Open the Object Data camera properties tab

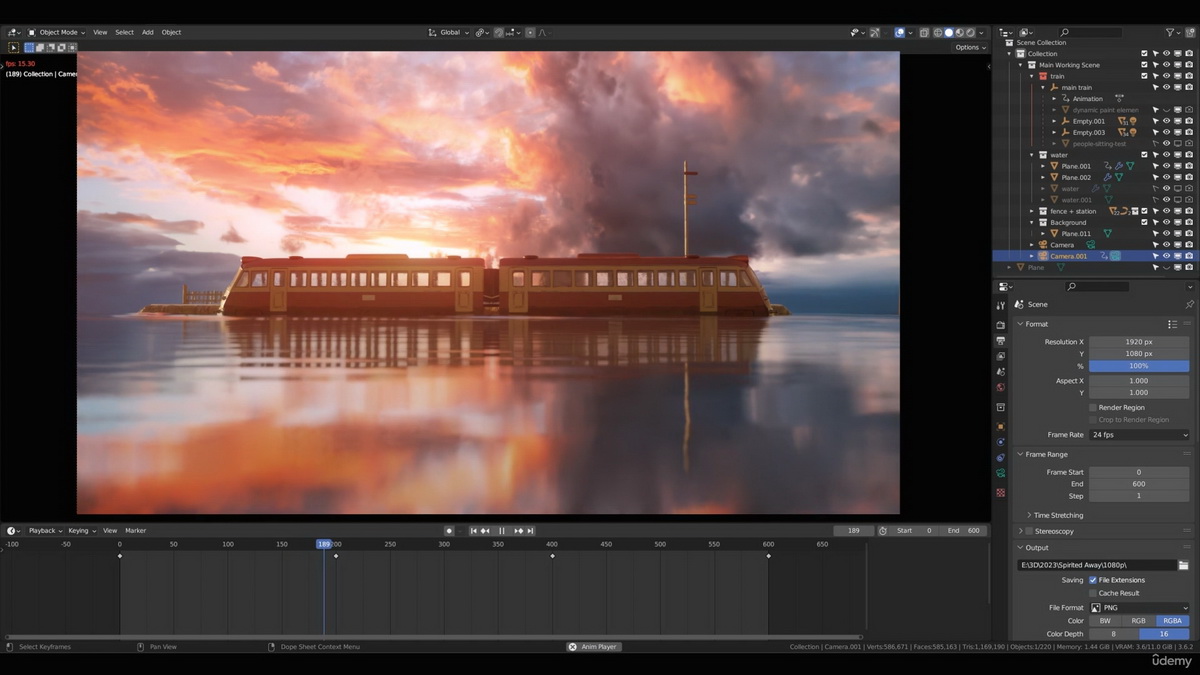click(x=1000, y=473)
